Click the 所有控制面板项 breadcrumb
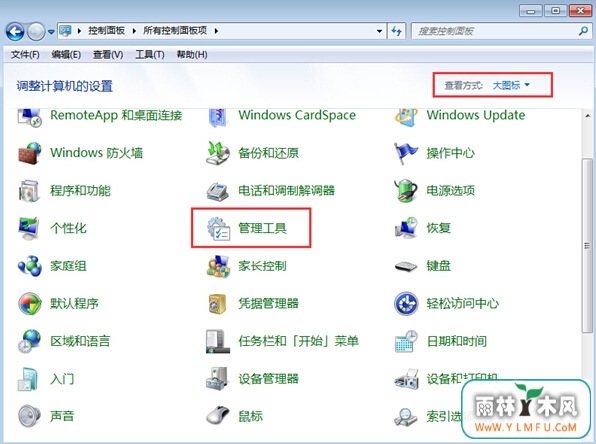 (175, 31)
